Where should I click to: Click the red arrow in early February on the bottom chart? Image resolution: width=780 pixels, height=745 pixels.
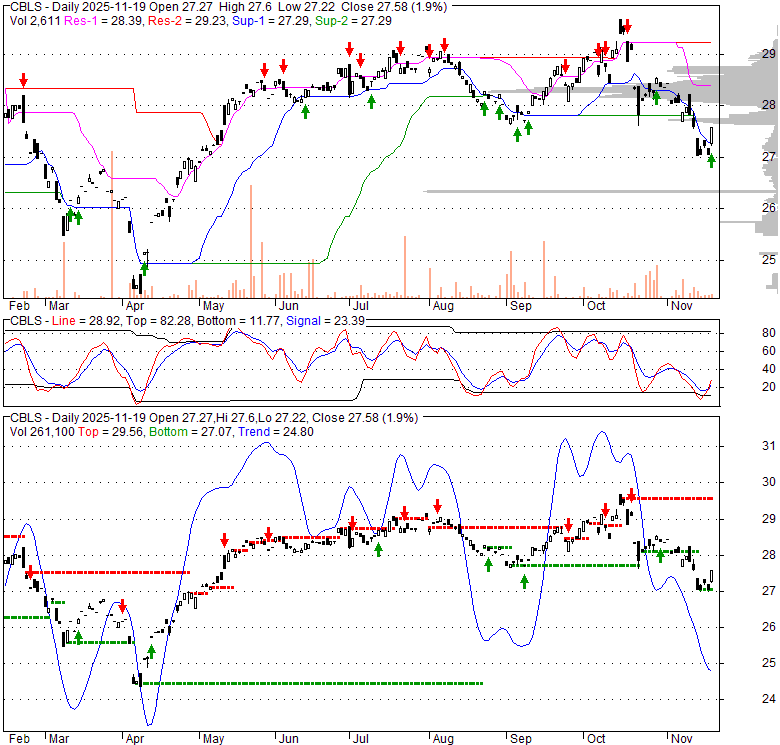[30, 573]
